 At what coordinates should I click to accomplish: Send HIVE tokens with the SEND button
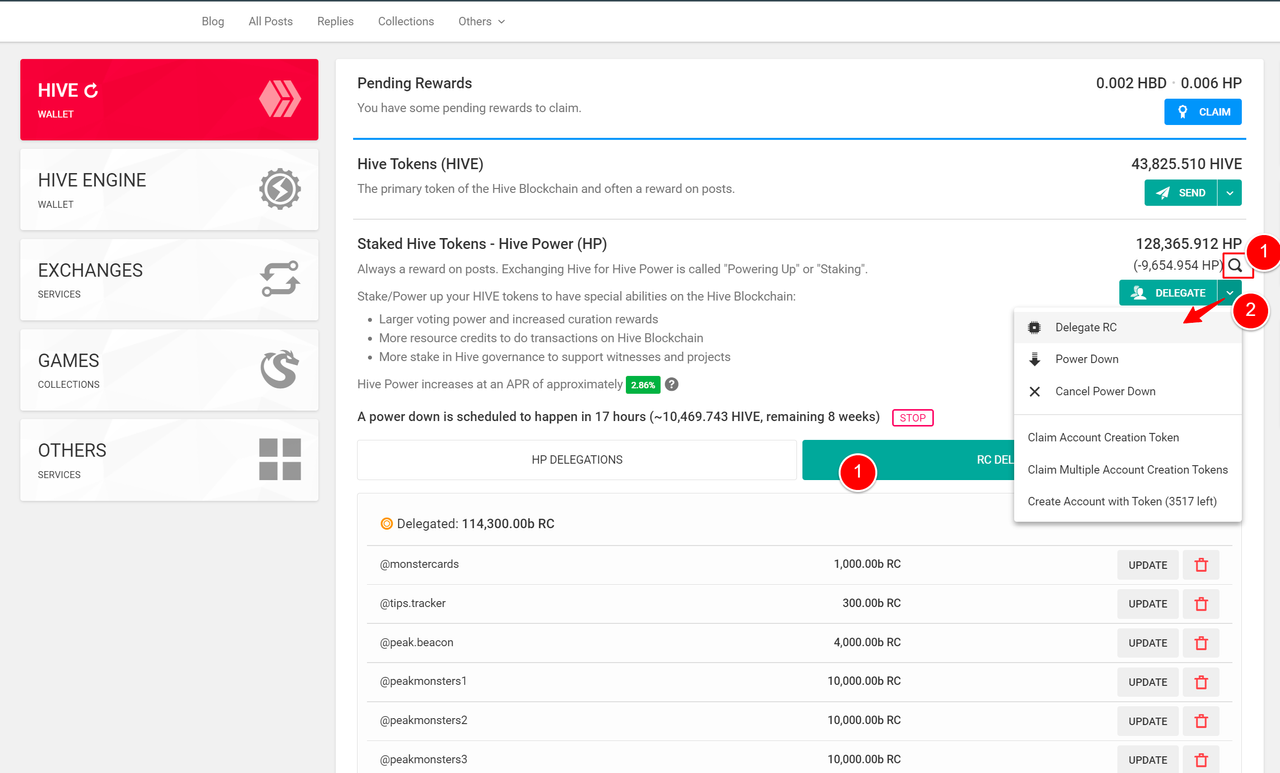(x=1181, y=193)
